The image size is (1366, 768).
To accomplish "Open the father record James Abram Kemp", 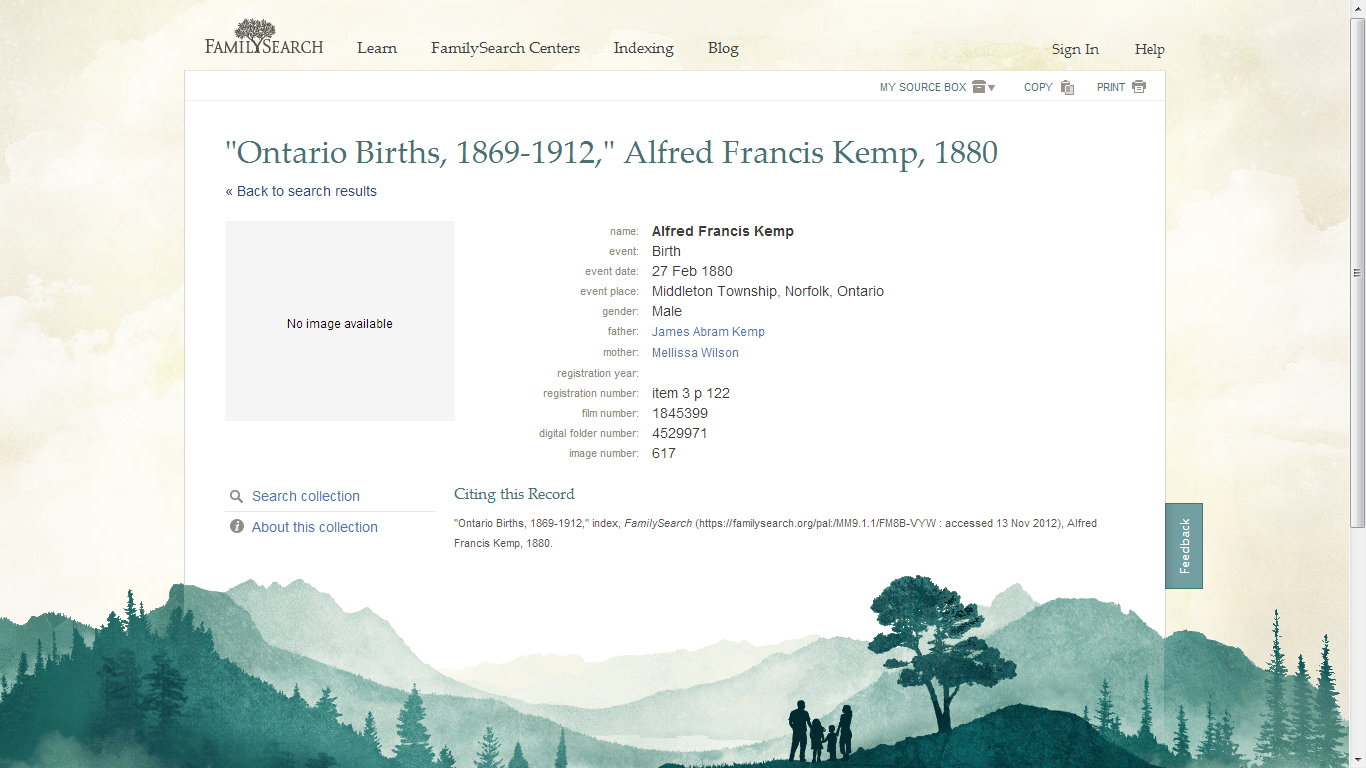I will point(708,331).
